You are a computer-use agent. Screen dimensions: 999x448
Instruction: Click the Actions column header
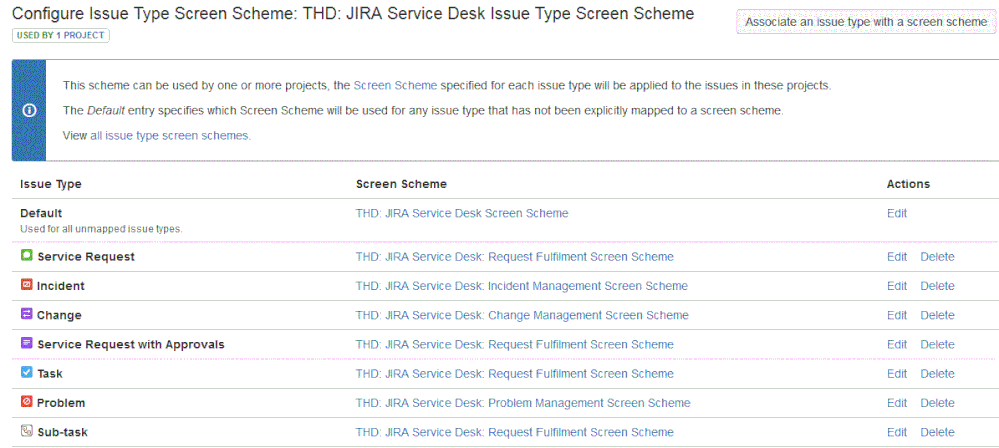pos(909,184)
